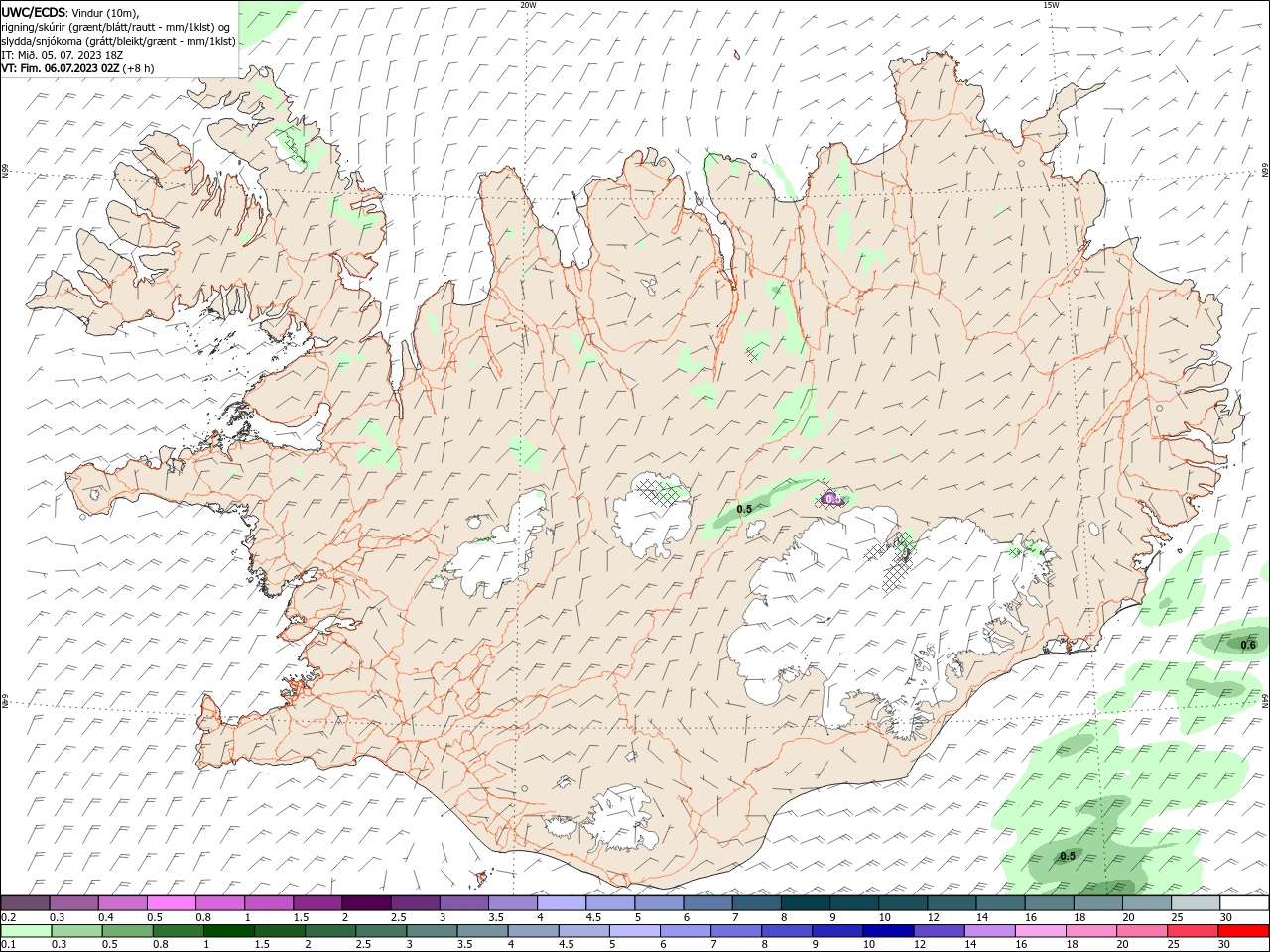
Task: Click the 64N latitude label on the right edge
Action: [x=1265, y=700]
